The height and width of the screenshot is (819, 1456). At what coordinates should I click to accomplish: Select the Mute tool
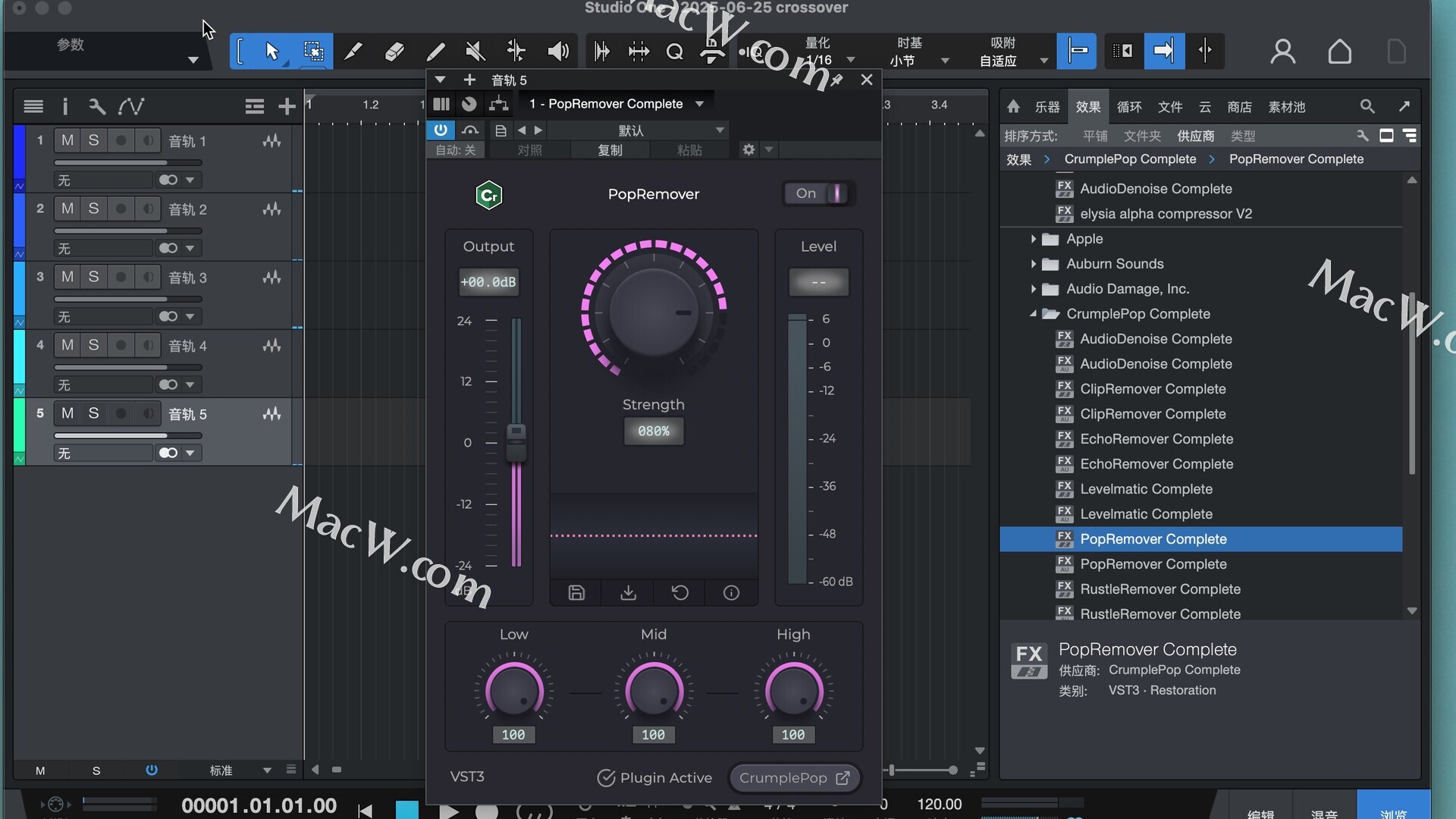475,52
